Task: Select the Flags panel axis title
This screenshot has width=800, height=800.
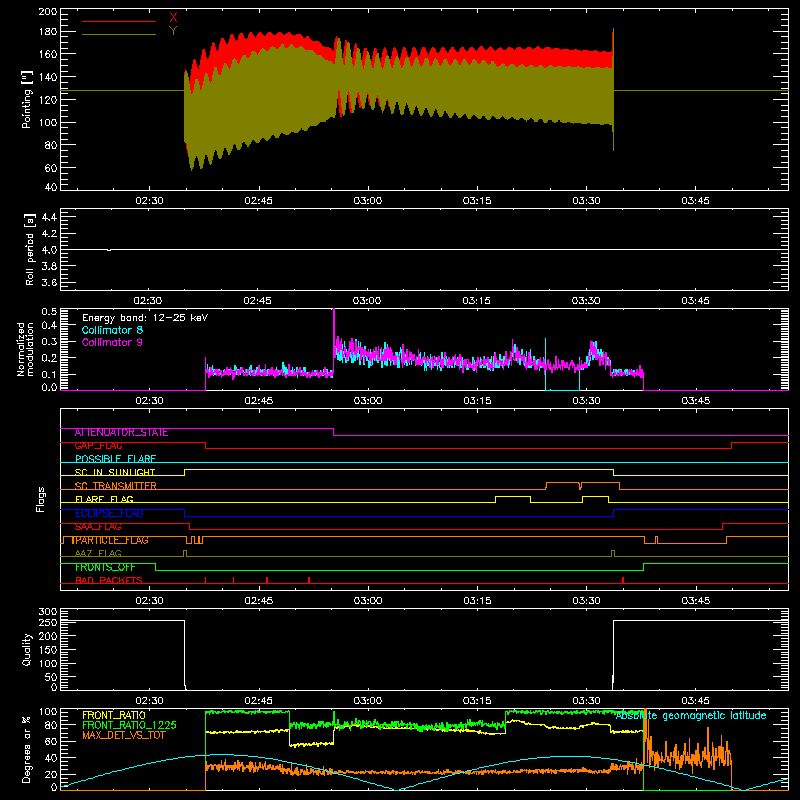Action: 41,499
